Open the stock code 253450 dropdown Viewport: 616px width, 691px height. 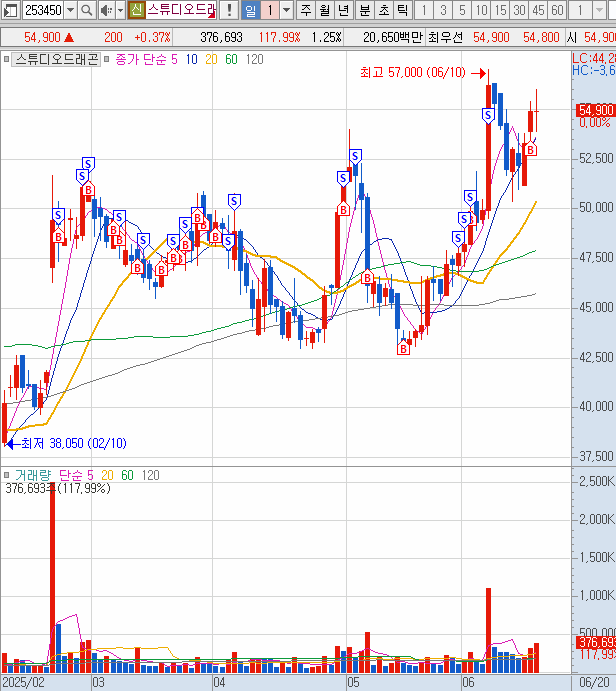(69, 11)
